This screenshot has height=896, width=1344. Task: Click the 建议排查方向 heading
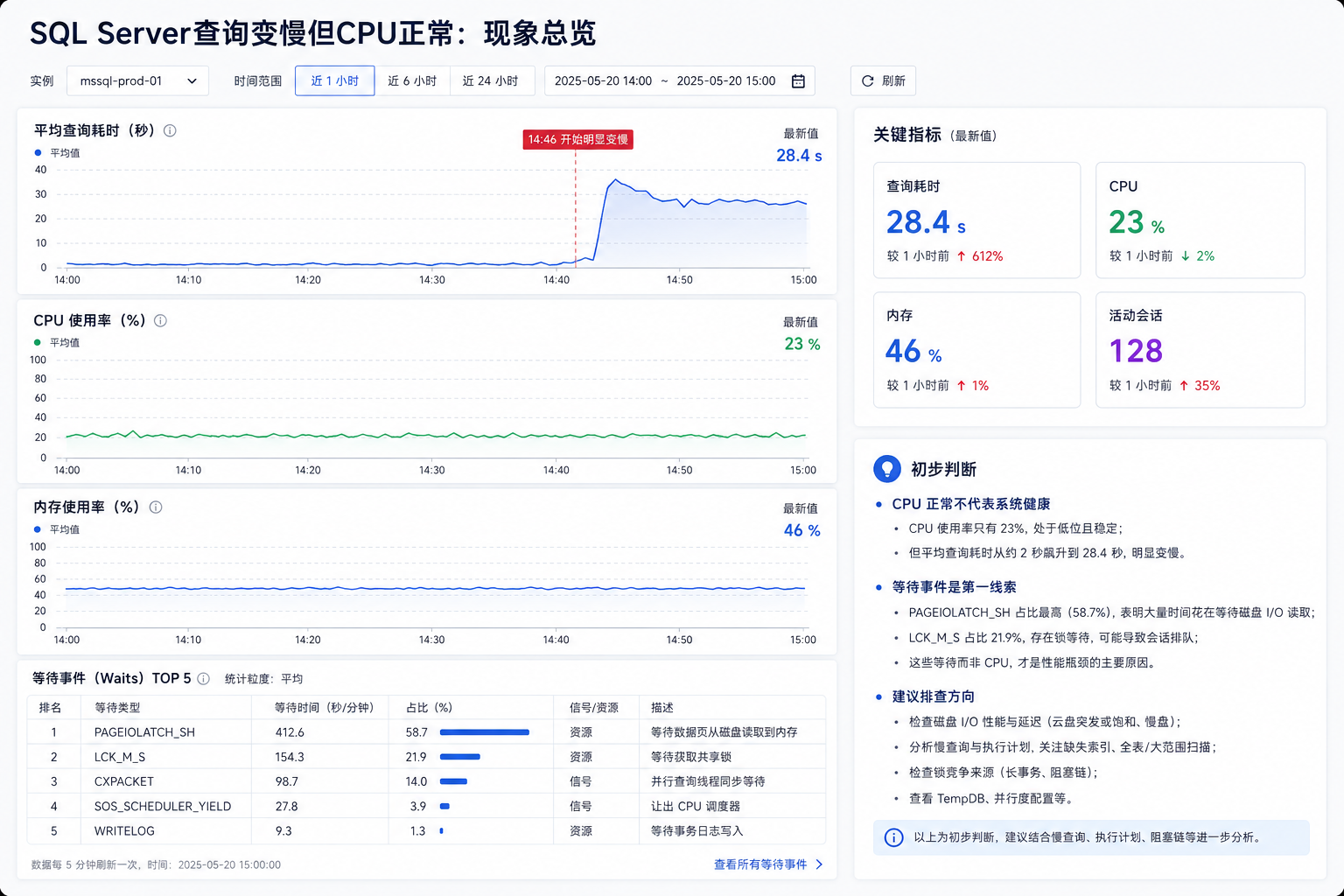click(933, 696)
